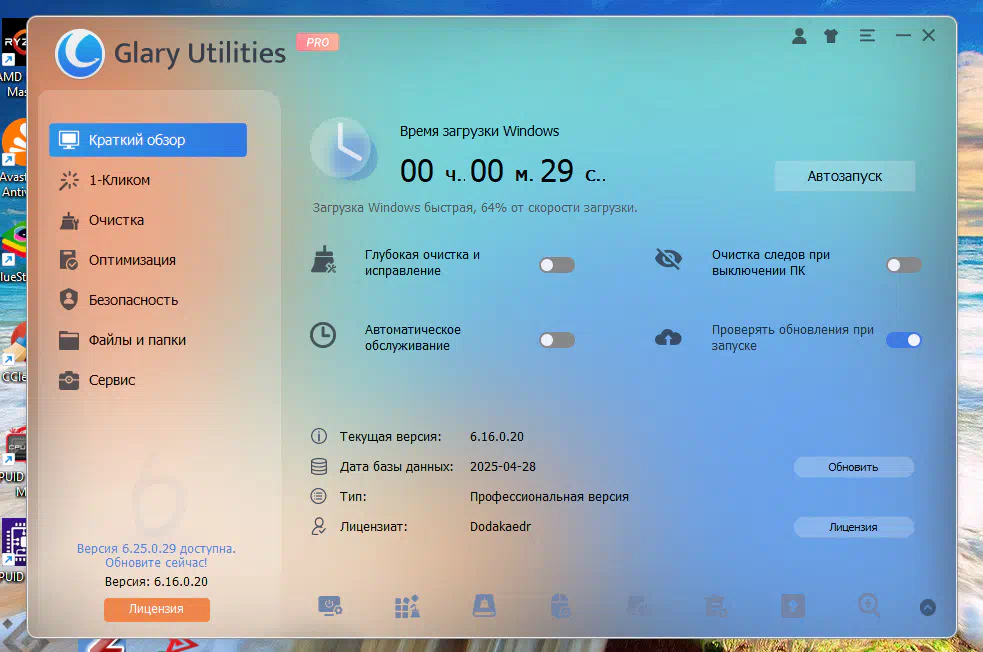983x652 pixels.
Task: Click the Обновить button
Action: click(x=853, y=467)
